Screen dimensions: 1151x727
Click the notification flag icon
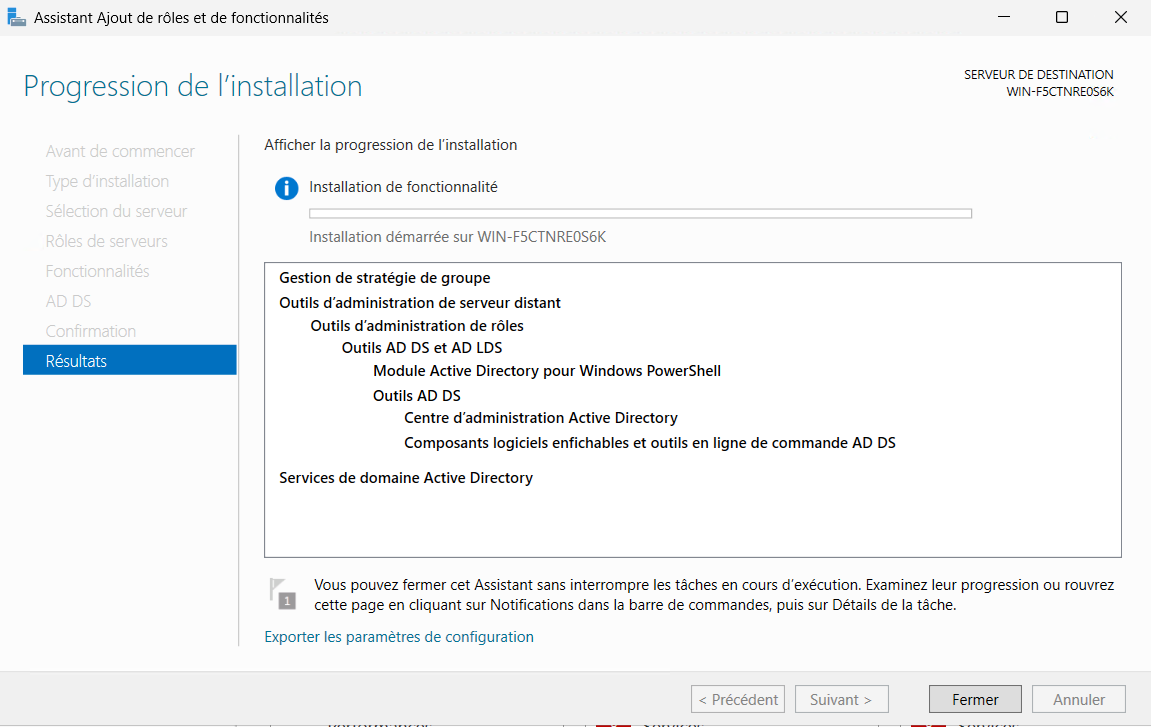285,592
